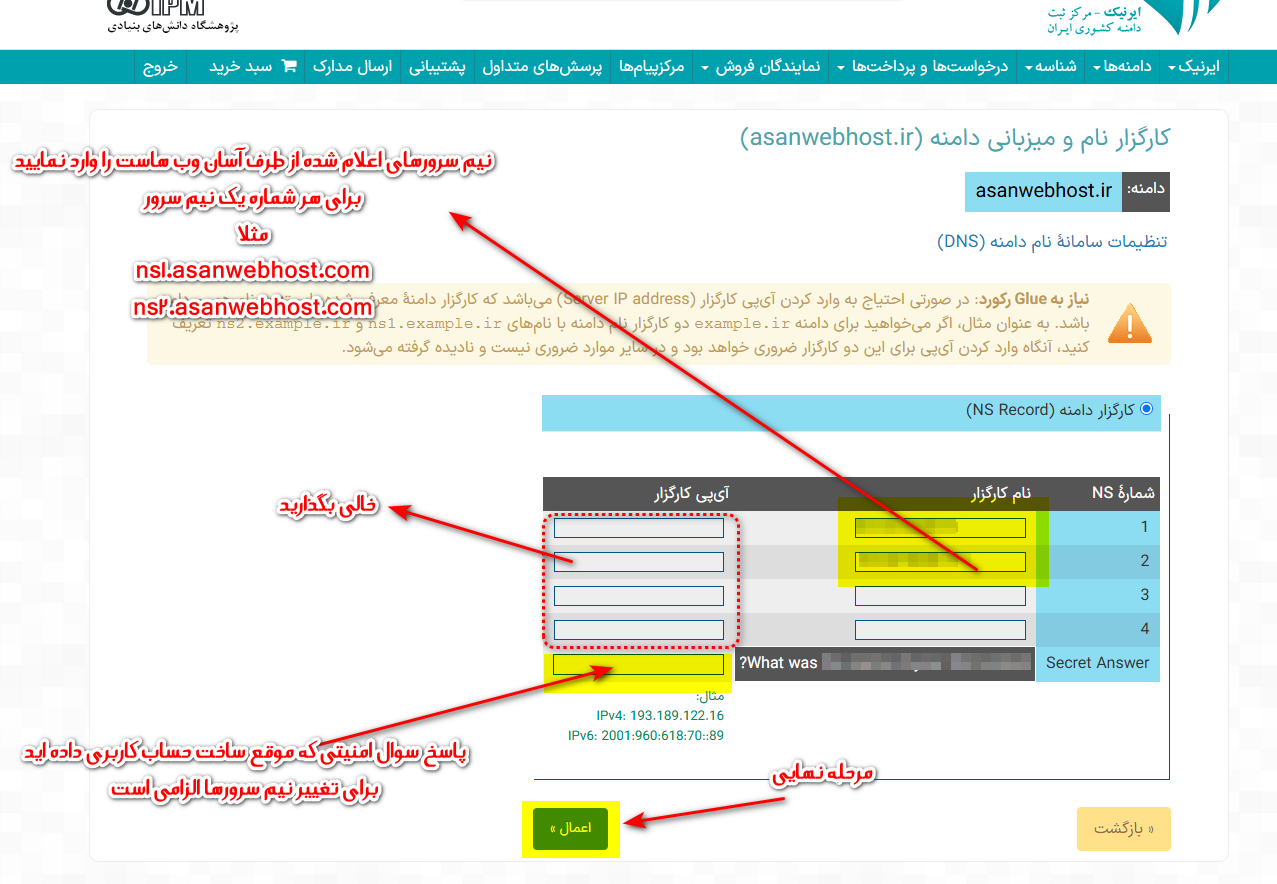Open the دامنه‌ها dropdown menu
This screenshot has height=884, width=1277.
pyautogui.click(x=1129, y=67)
